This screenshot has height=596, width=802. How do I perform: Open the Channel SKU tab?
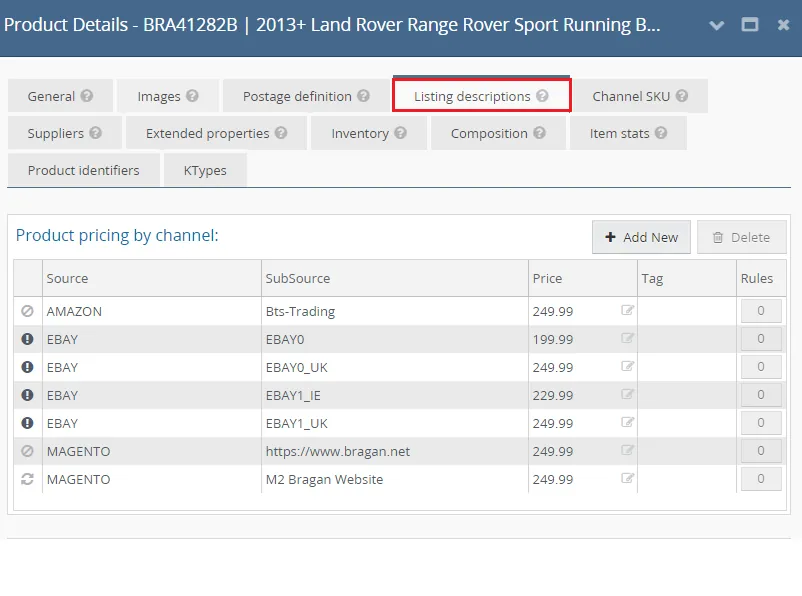(640, 96)
